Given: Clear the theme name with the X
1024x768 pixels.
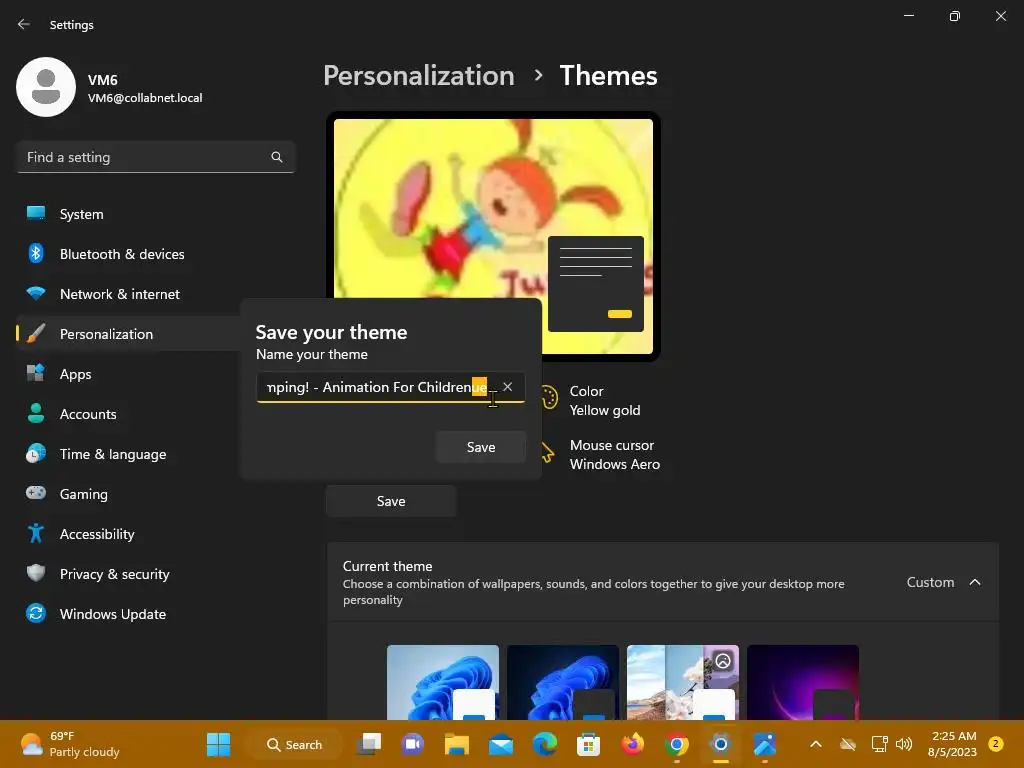Looking at the screenshot, I should [x=507, y=387].
